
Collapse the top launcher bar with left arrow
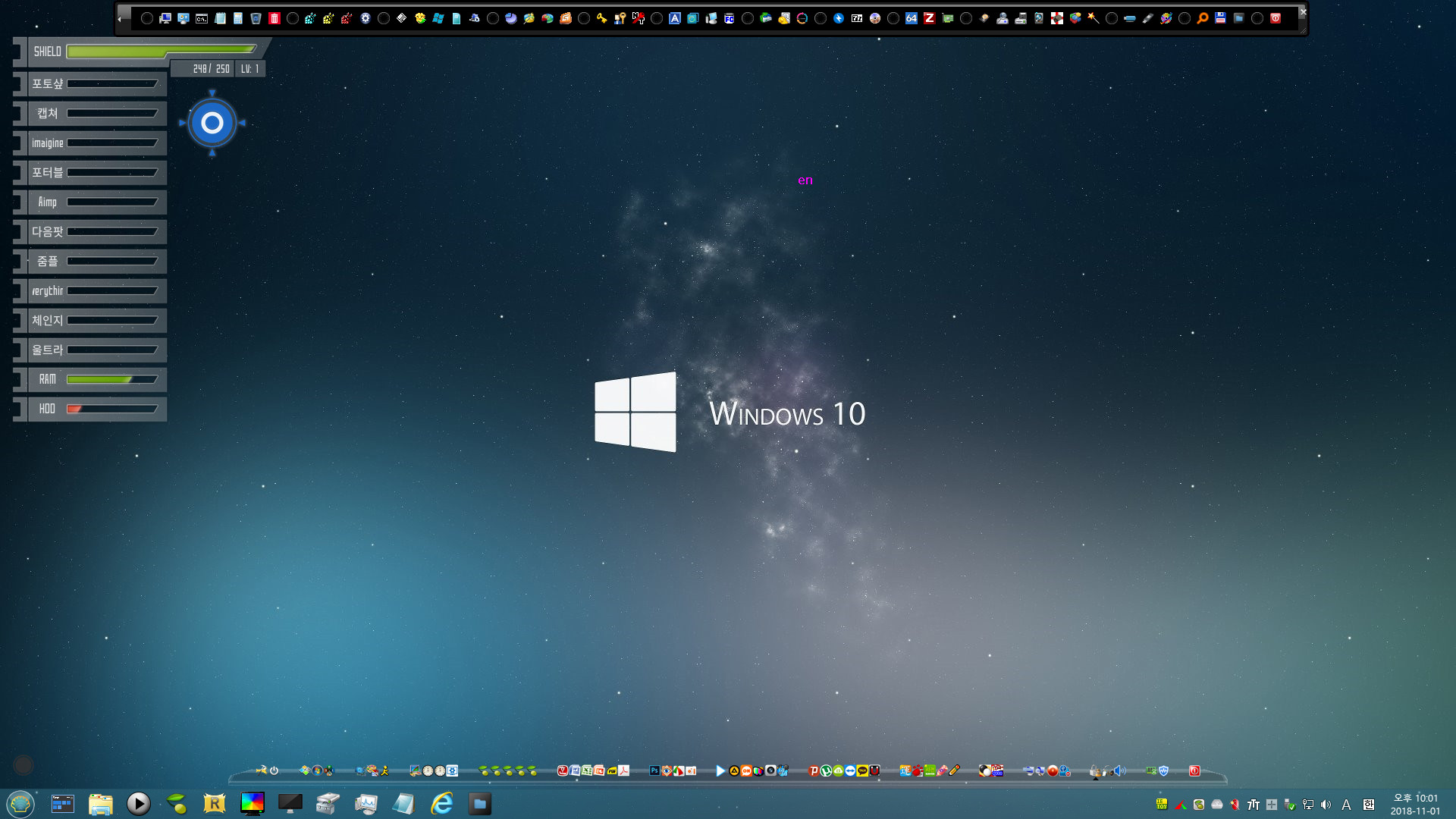click(120, 19)
